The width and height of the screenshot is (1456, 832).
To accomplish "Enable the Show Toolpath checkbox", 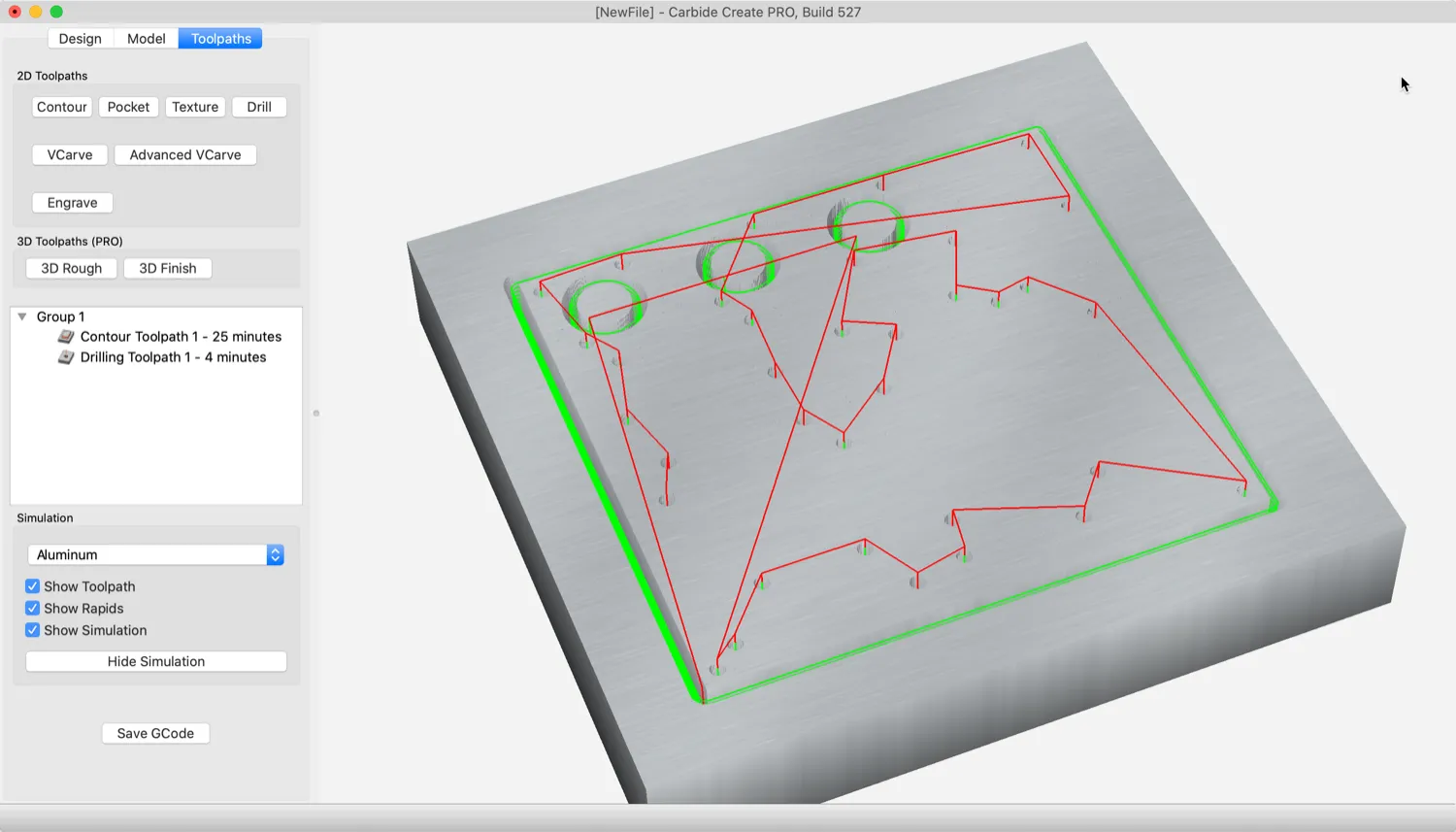I will 32,585.
